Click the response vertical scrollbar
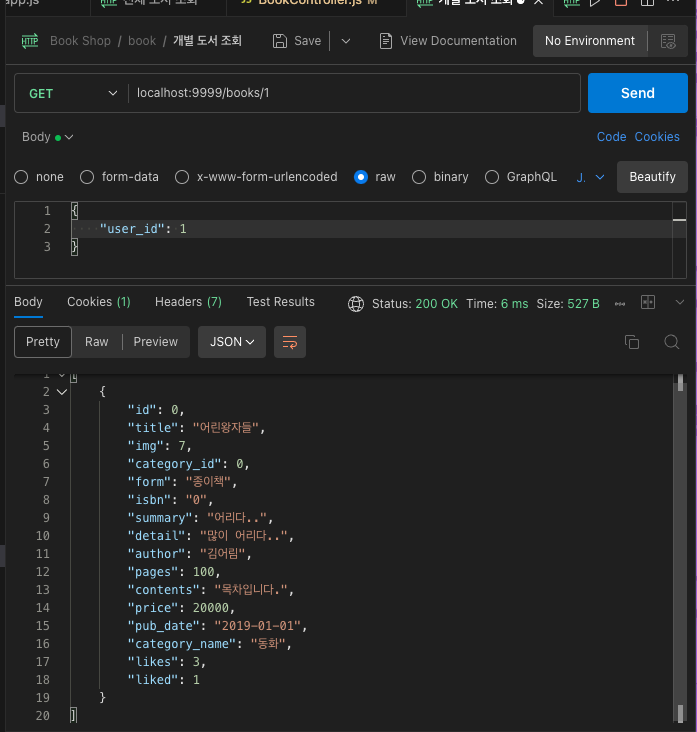The width and height of the screenshot is (697, 732). (x=680, y=549)
